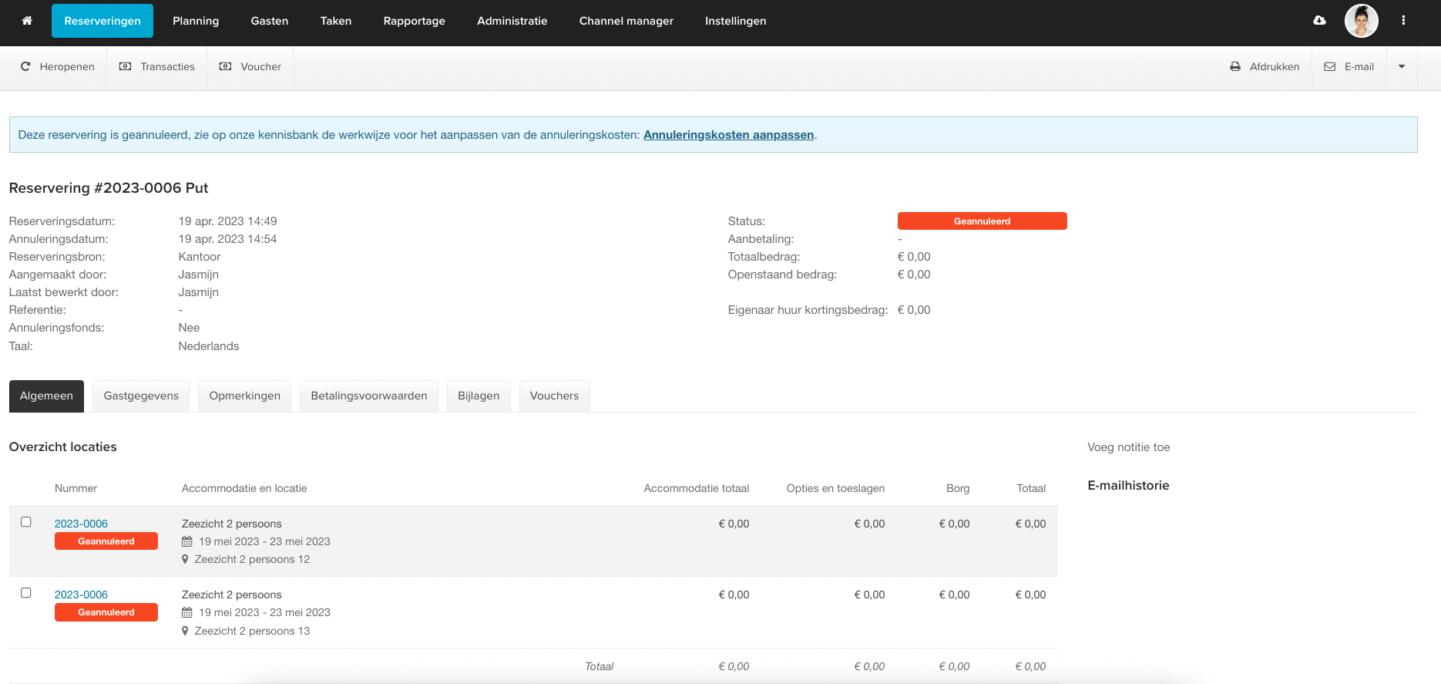Send message via E-mail button
Image resolution: width=1441 pixels, height=684 pixels.
click(1349, 67)
